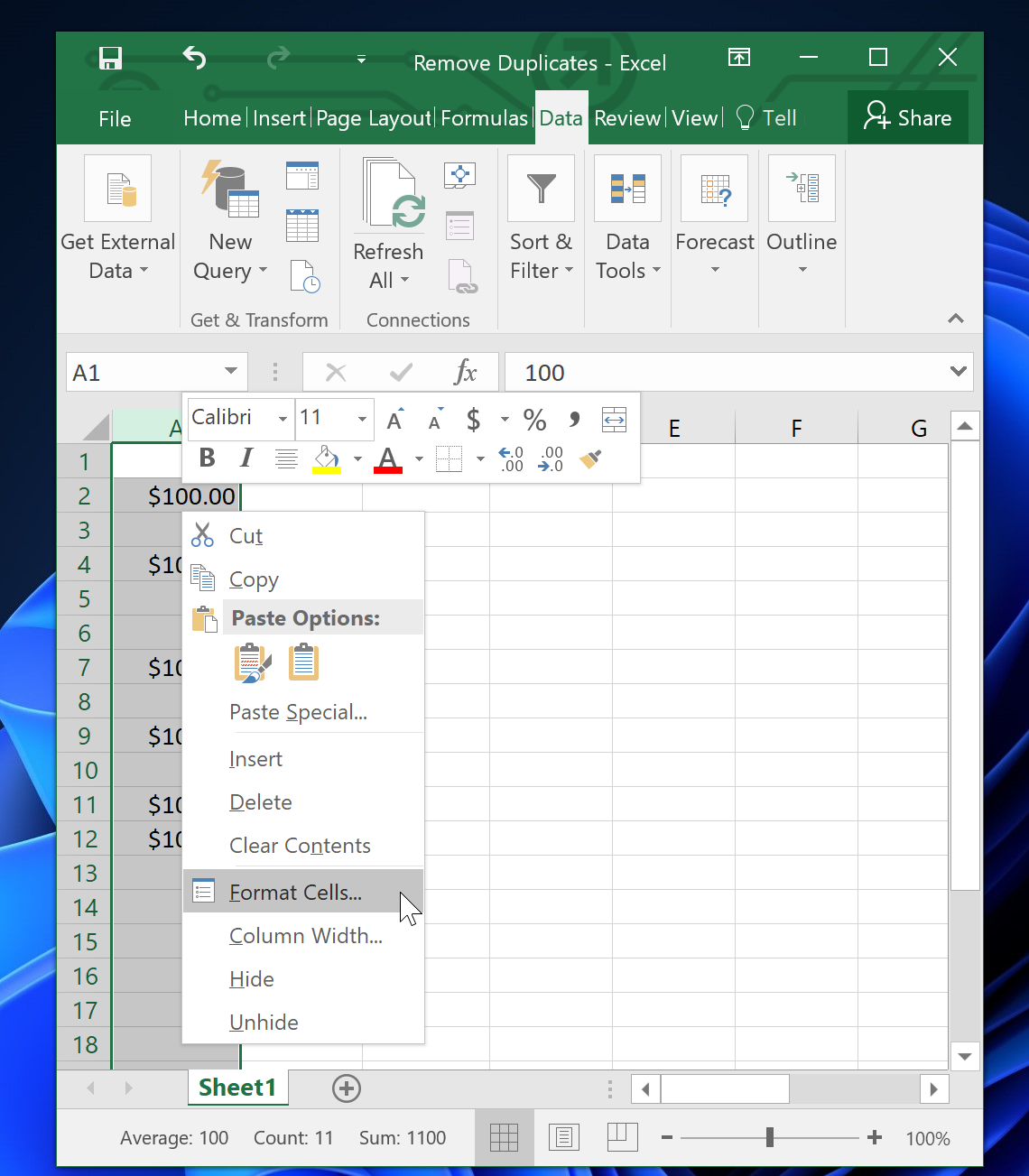Switch to the Home tab
Image resolution: width=1029 pixels, height=1176 pixels.
point(212,118)
